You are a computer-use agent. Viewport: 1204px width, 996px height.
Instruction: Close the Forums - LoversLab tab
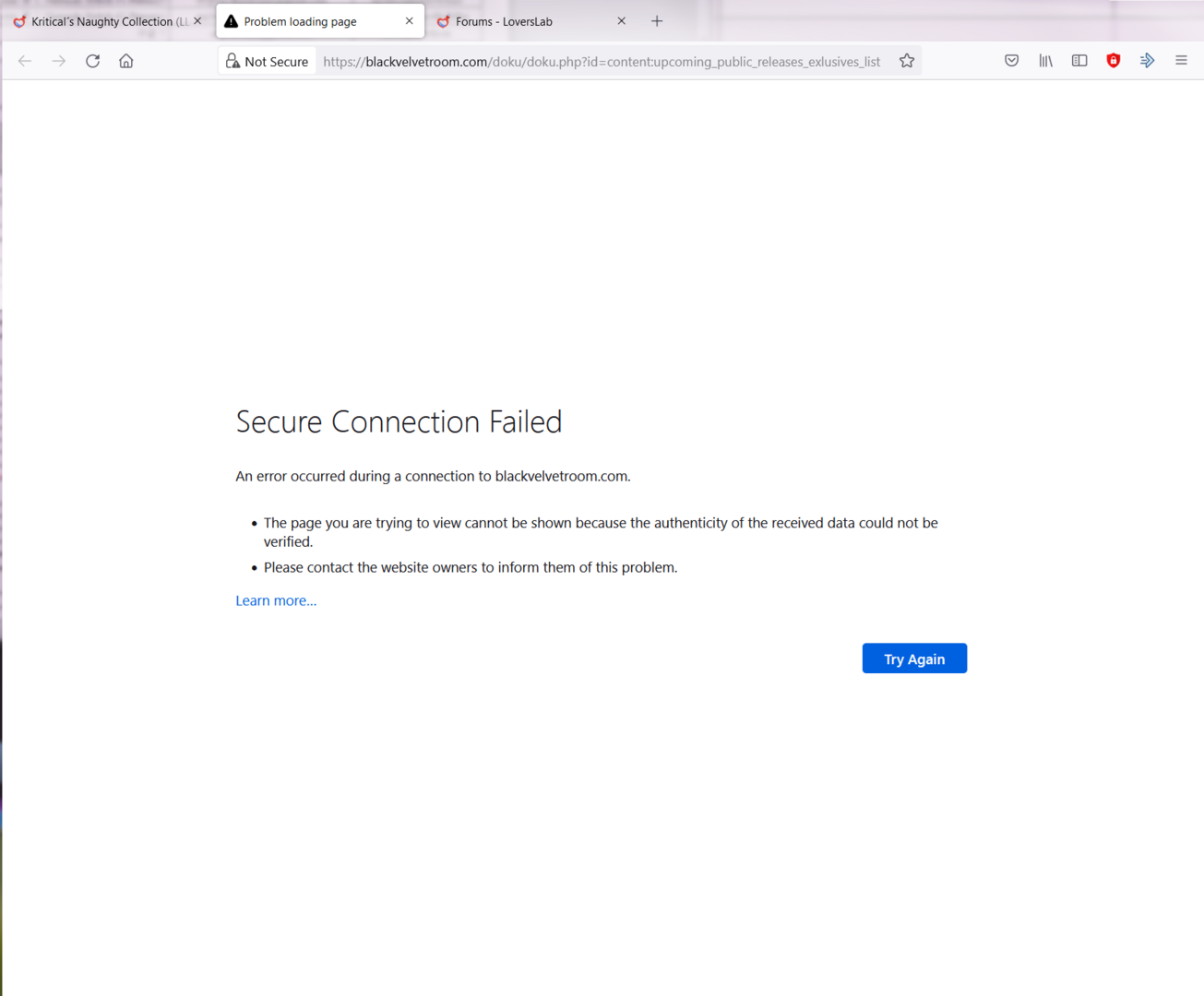[622, 21]
